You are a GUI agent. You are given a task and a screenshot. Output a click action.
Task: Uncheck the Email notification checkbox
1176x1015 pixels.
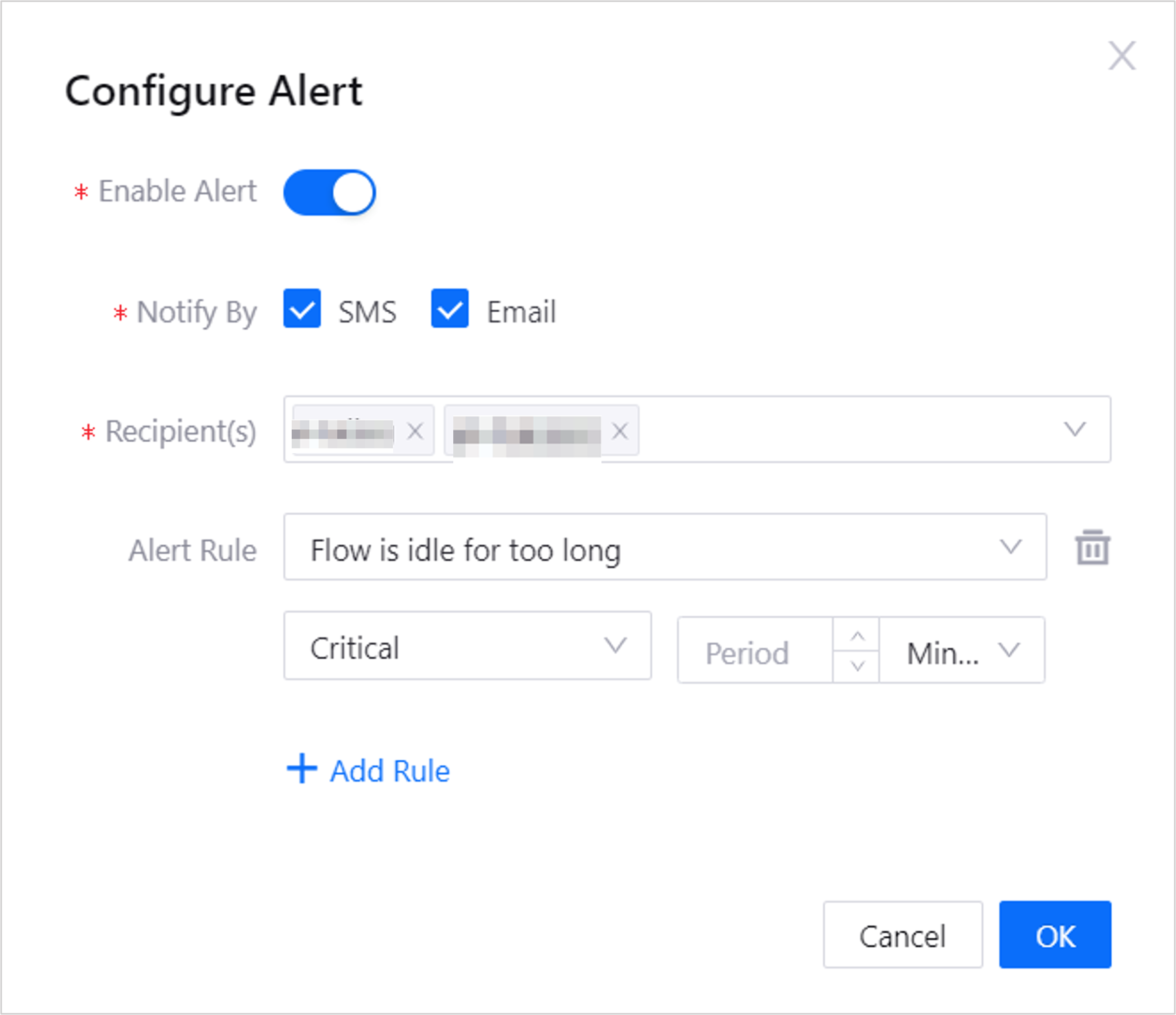[450, 309]
